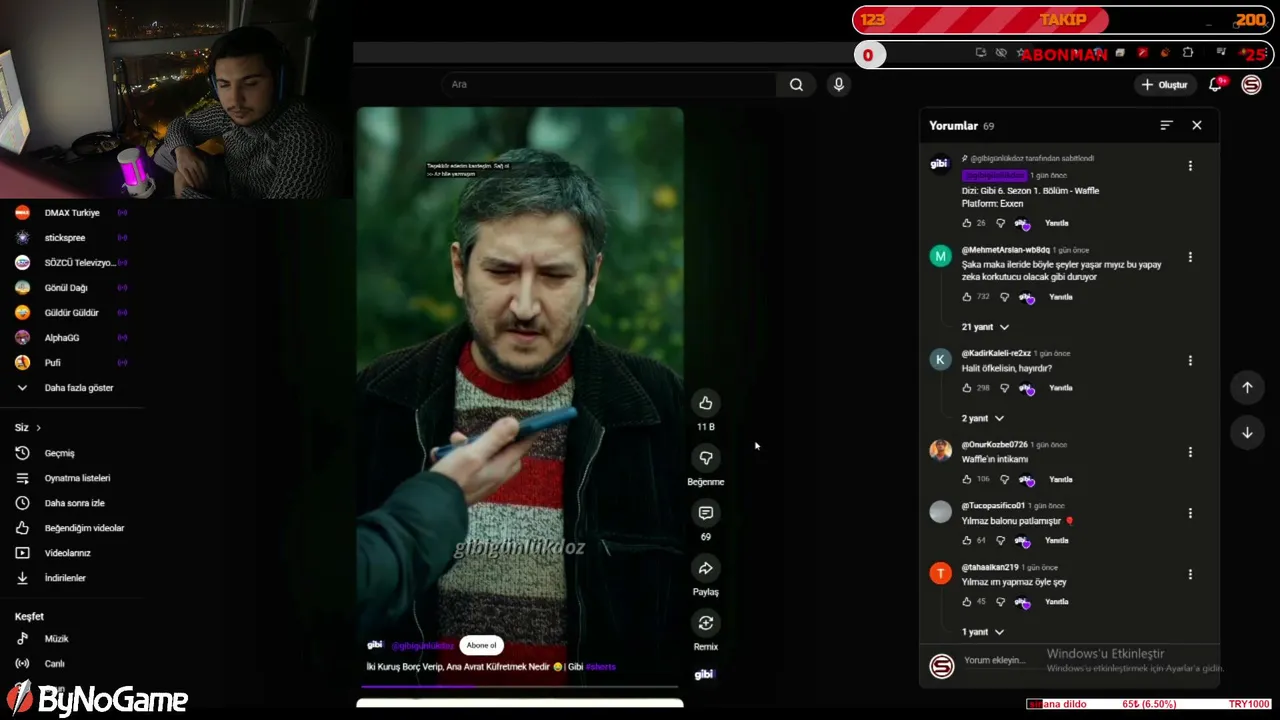Expand 1 yanıt replies
This screenshot has height=720, width=1280.
tap(983, 632)
